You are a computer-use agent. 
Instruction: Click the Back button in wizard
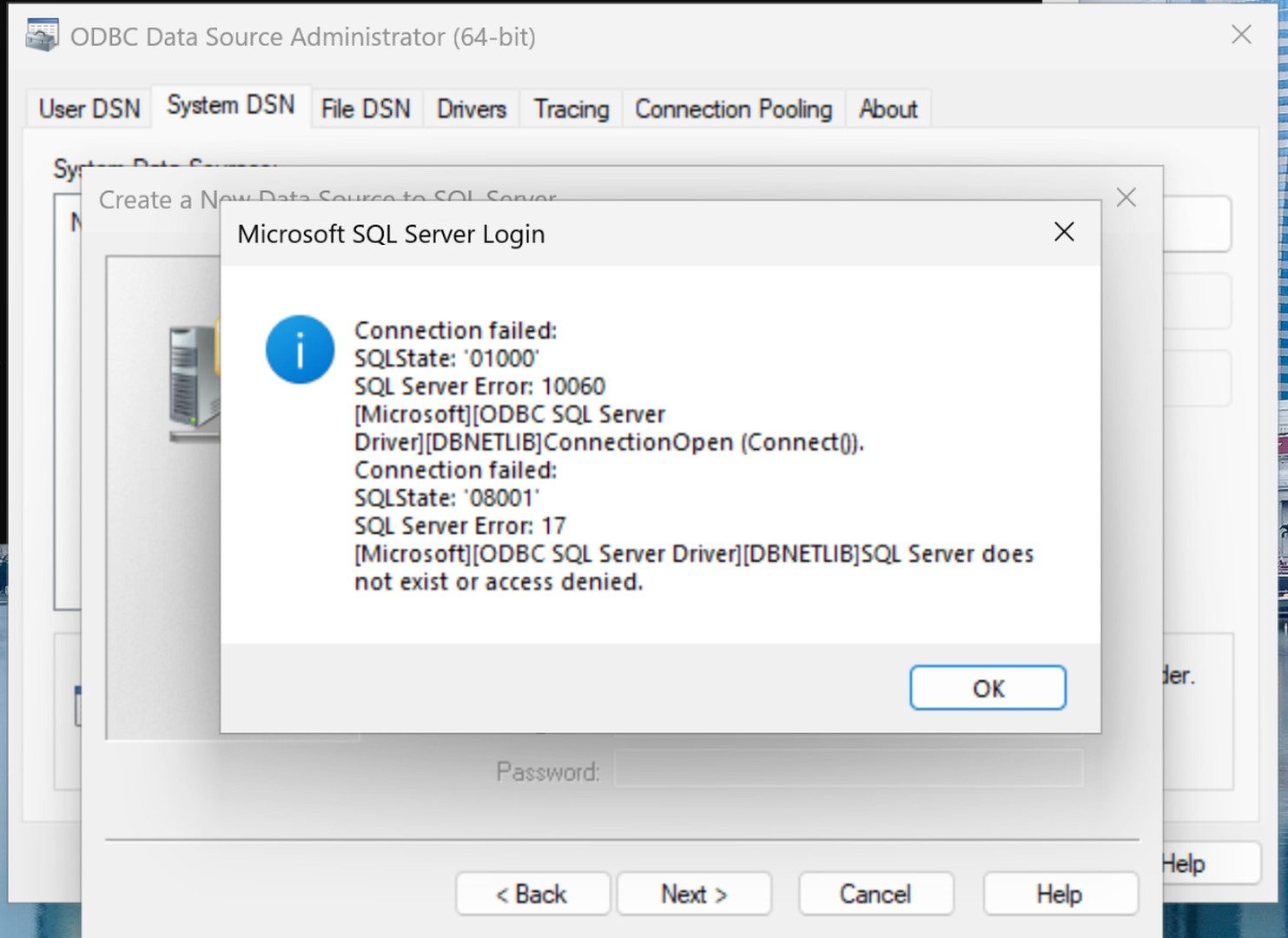pyautogui.click(x=532, y=894)
